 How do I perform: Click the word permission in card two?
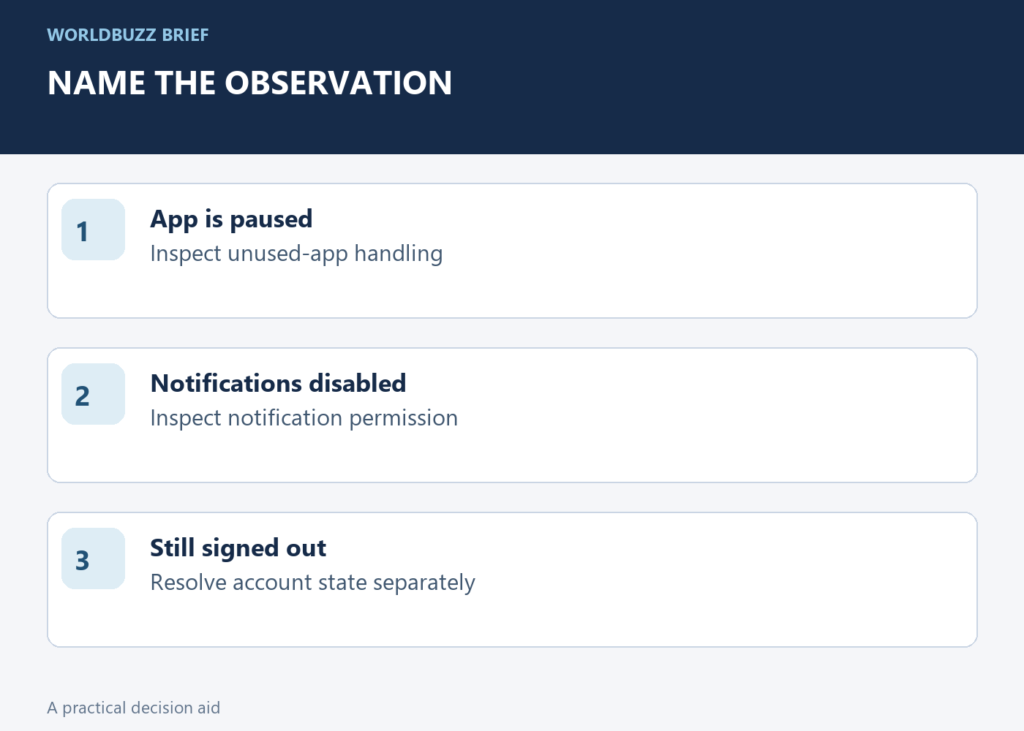(x=403, y=418)
